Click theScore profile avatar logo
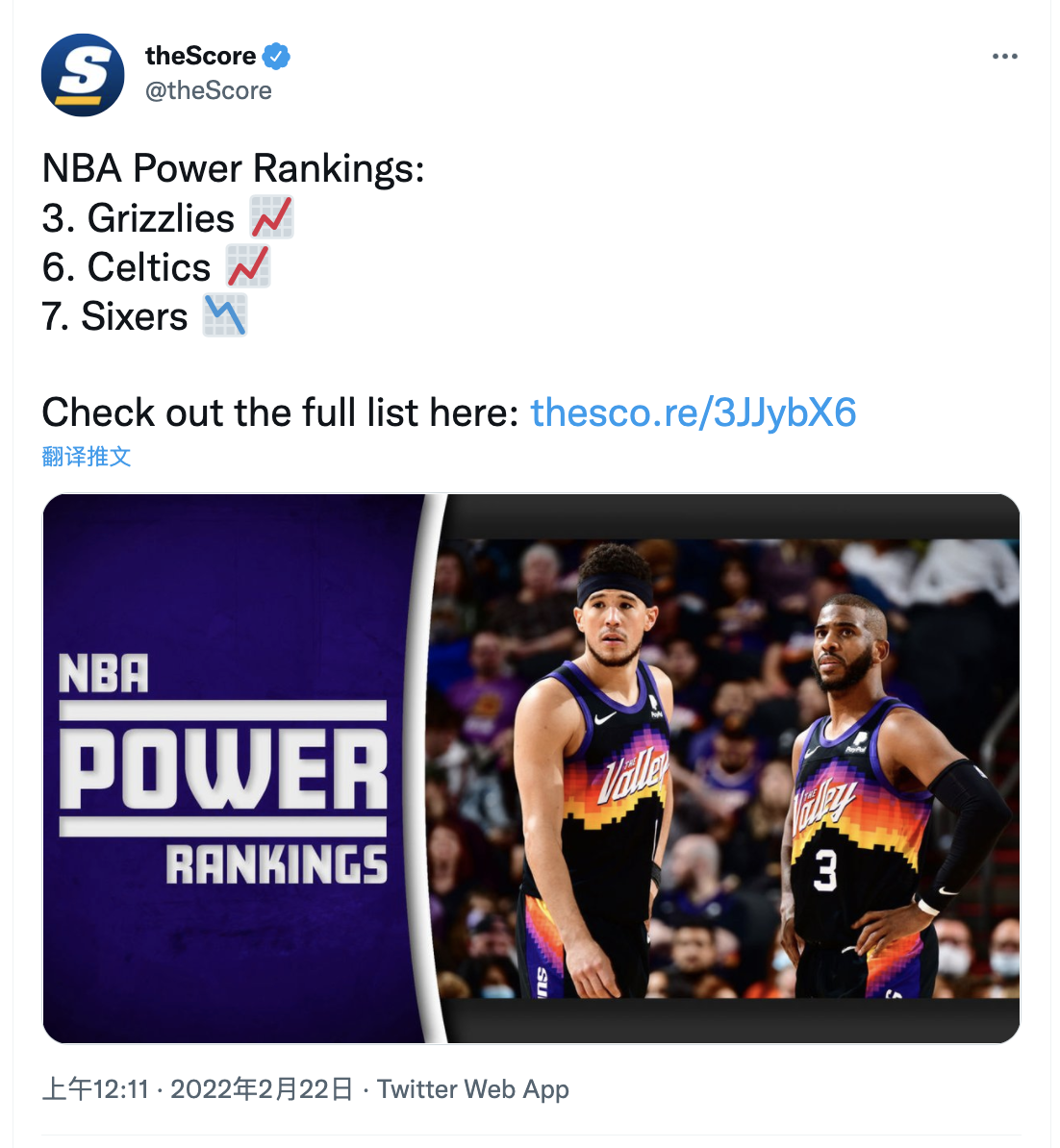The width and height of the screenshot is (1060, 1148). pyautogui.click(x=83, y=75)
